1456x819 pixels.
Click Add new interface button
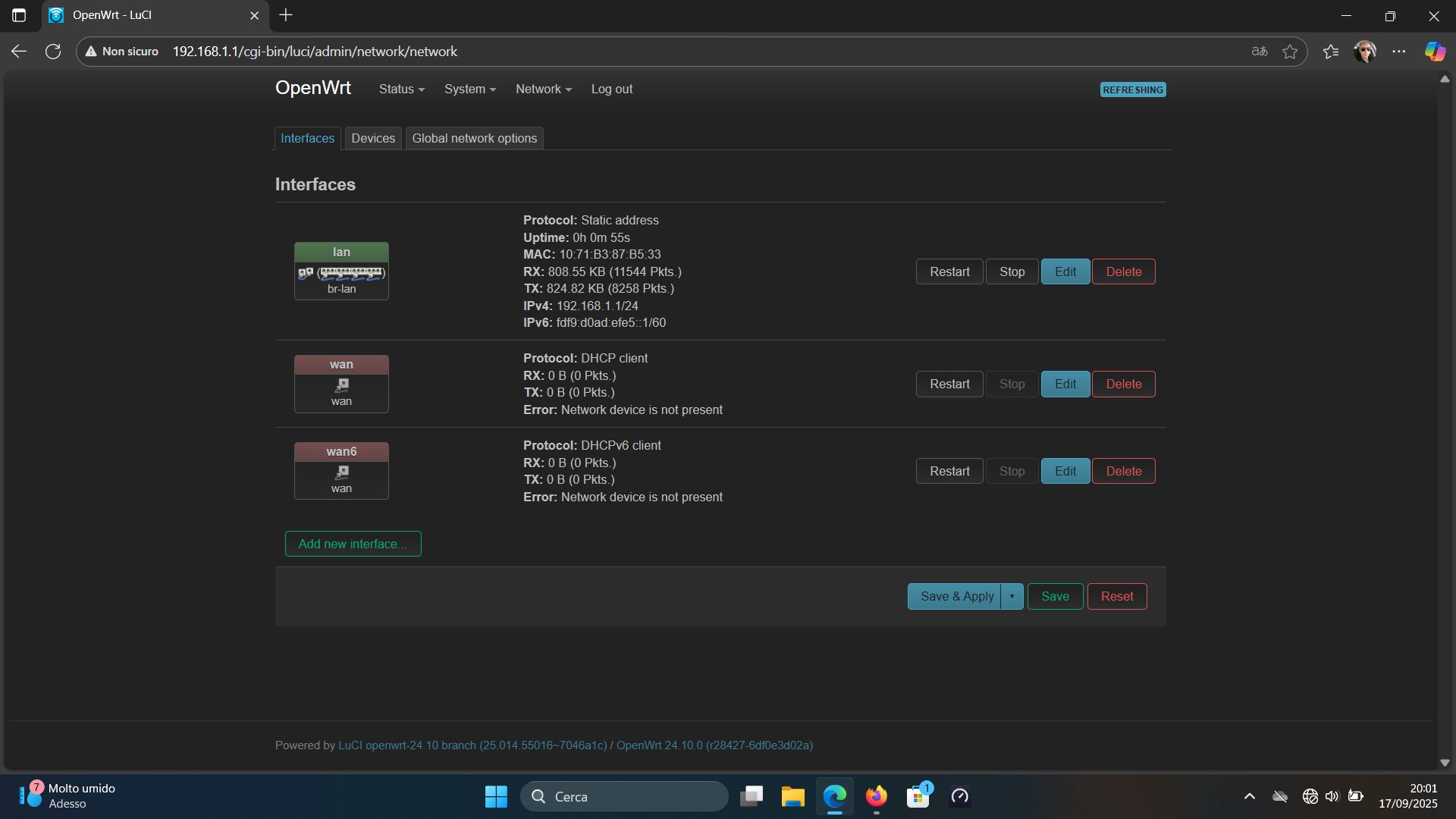pyautogui.click(x=353, y=544)
